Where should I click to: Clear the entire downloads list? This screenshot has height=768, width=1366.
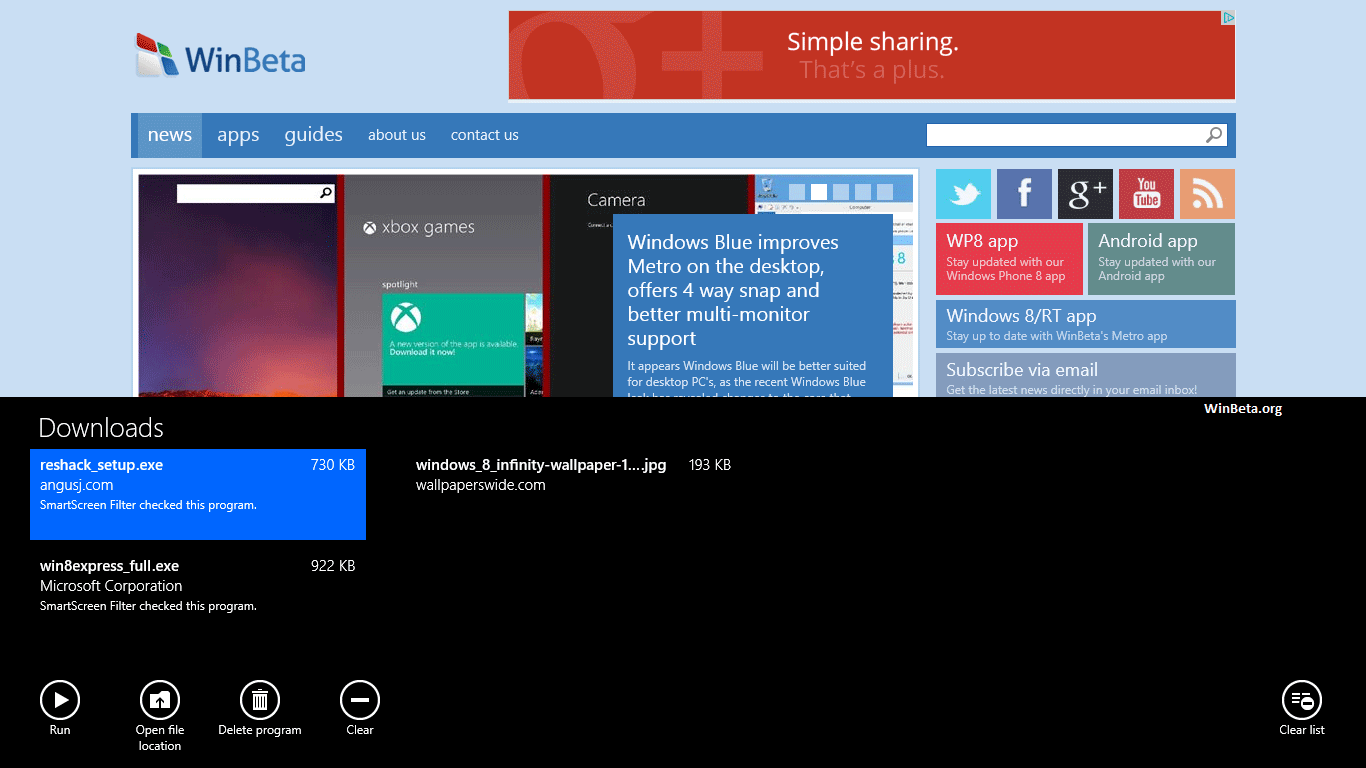pyautogui.click(x=1301, y=700)
